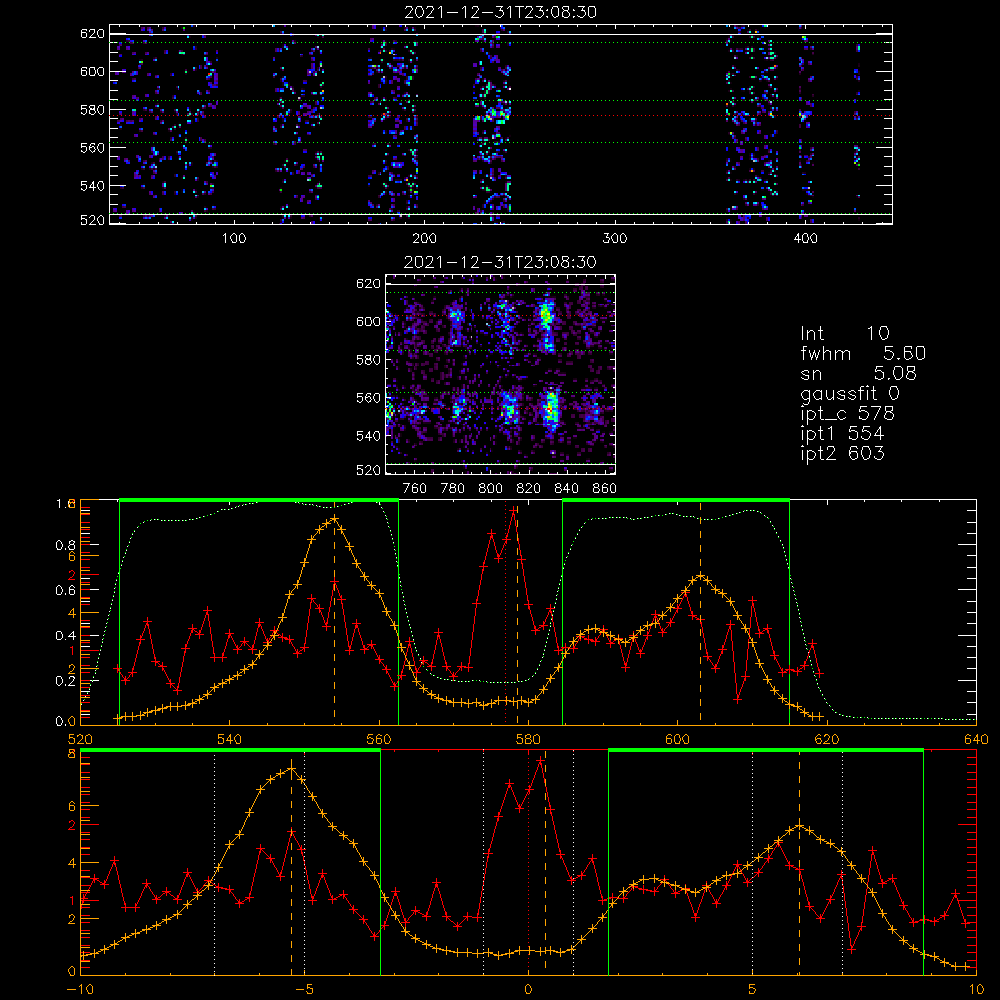Screen dimensions: 1000x1000
Task: Click the orange peak near -5 in bottom plot
Action: point(291,768)
